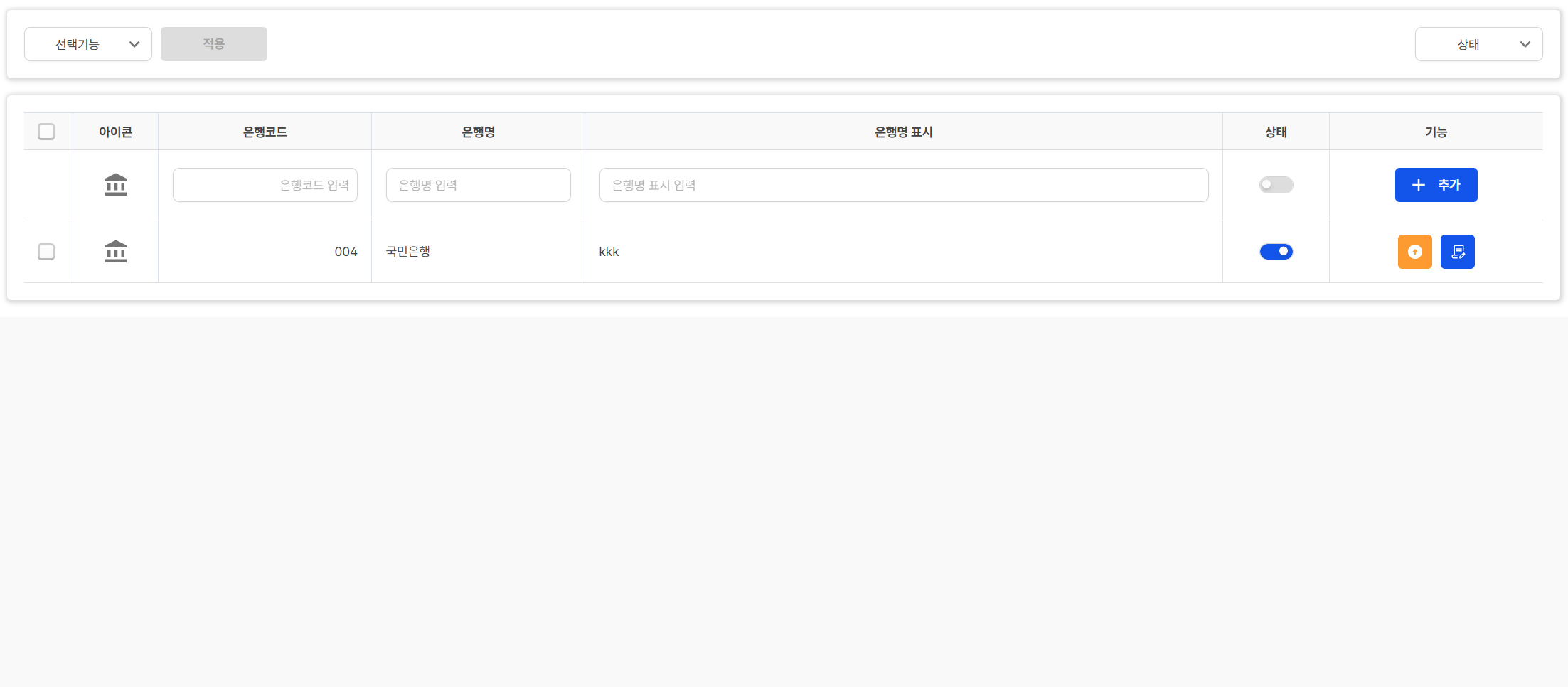The height and width of the screenshot is (687, 1568).
Task: Click the bank icon in the new-entry row
Action: click(x=115, y=185)
